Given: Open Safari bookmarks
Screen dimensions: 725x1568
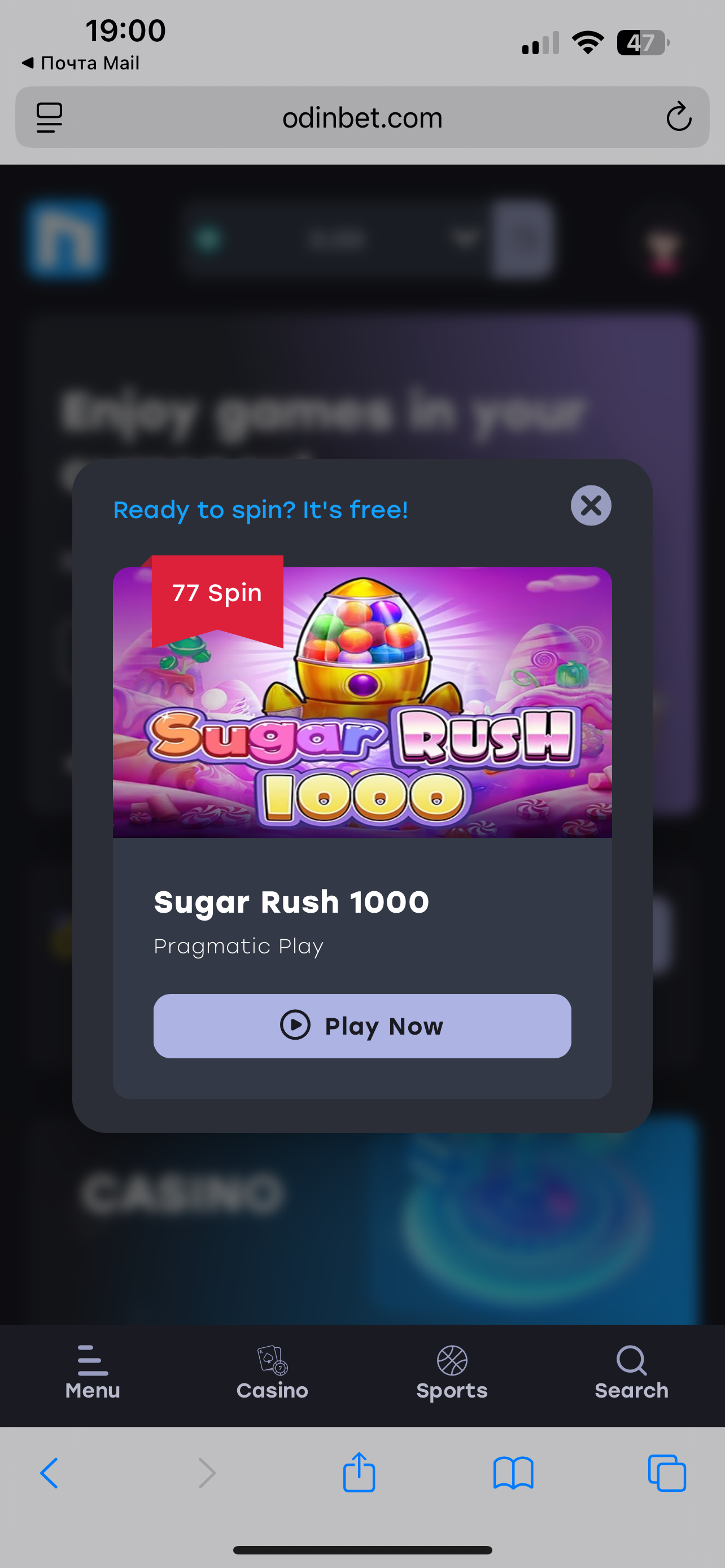Looking at the screenshot, I should (x=513, y=1473).
